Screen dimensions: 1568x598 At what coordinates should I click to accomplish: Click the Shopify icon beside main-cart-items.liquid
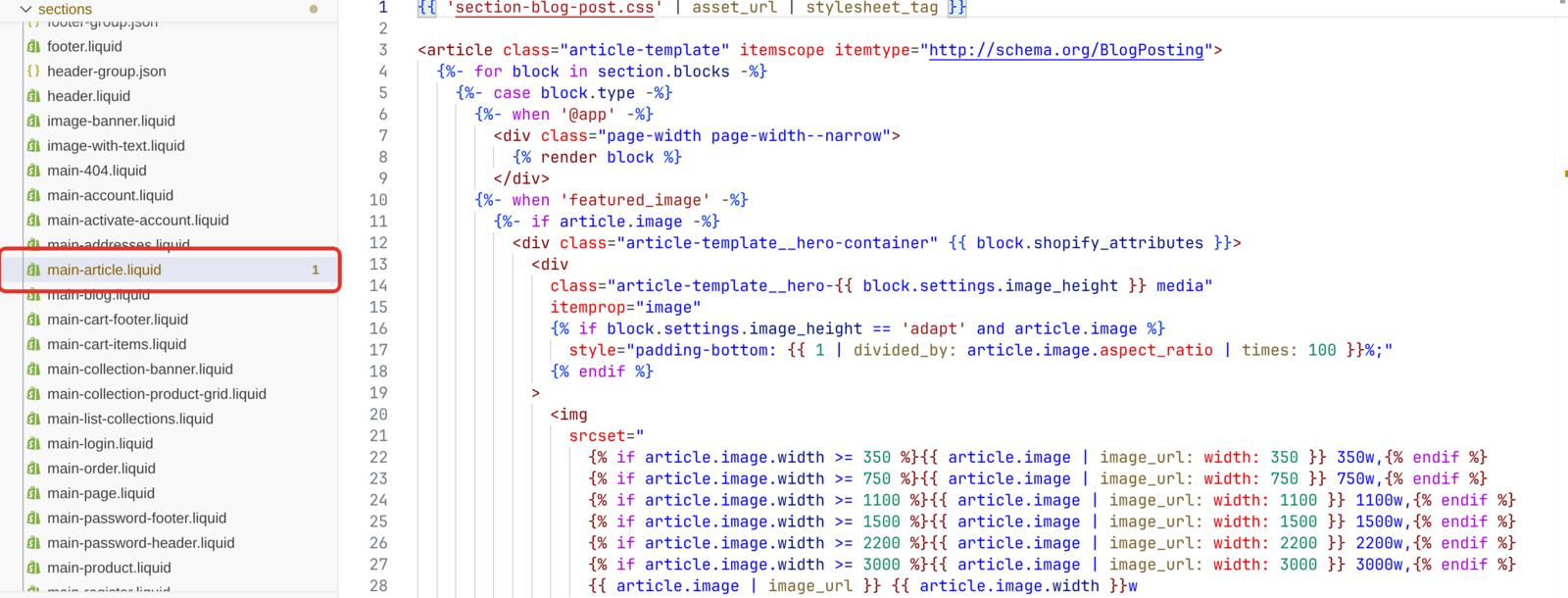point(33,344)
